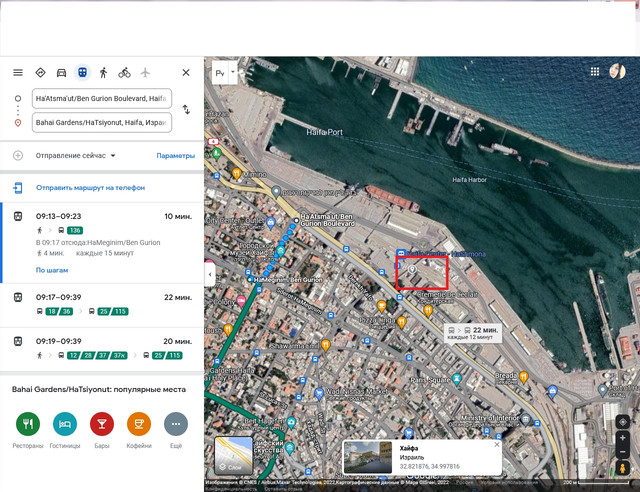Viewport: 640px width, 492px height.
Task: Open route options 'Параметры'
Action: pos(176,156)
